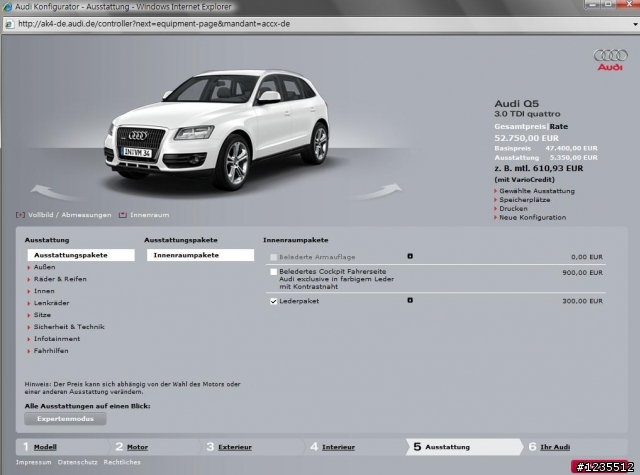Open Gewählte Ausstattung link
The height and width of the screenshot is (475, 640).
point(536,191)
